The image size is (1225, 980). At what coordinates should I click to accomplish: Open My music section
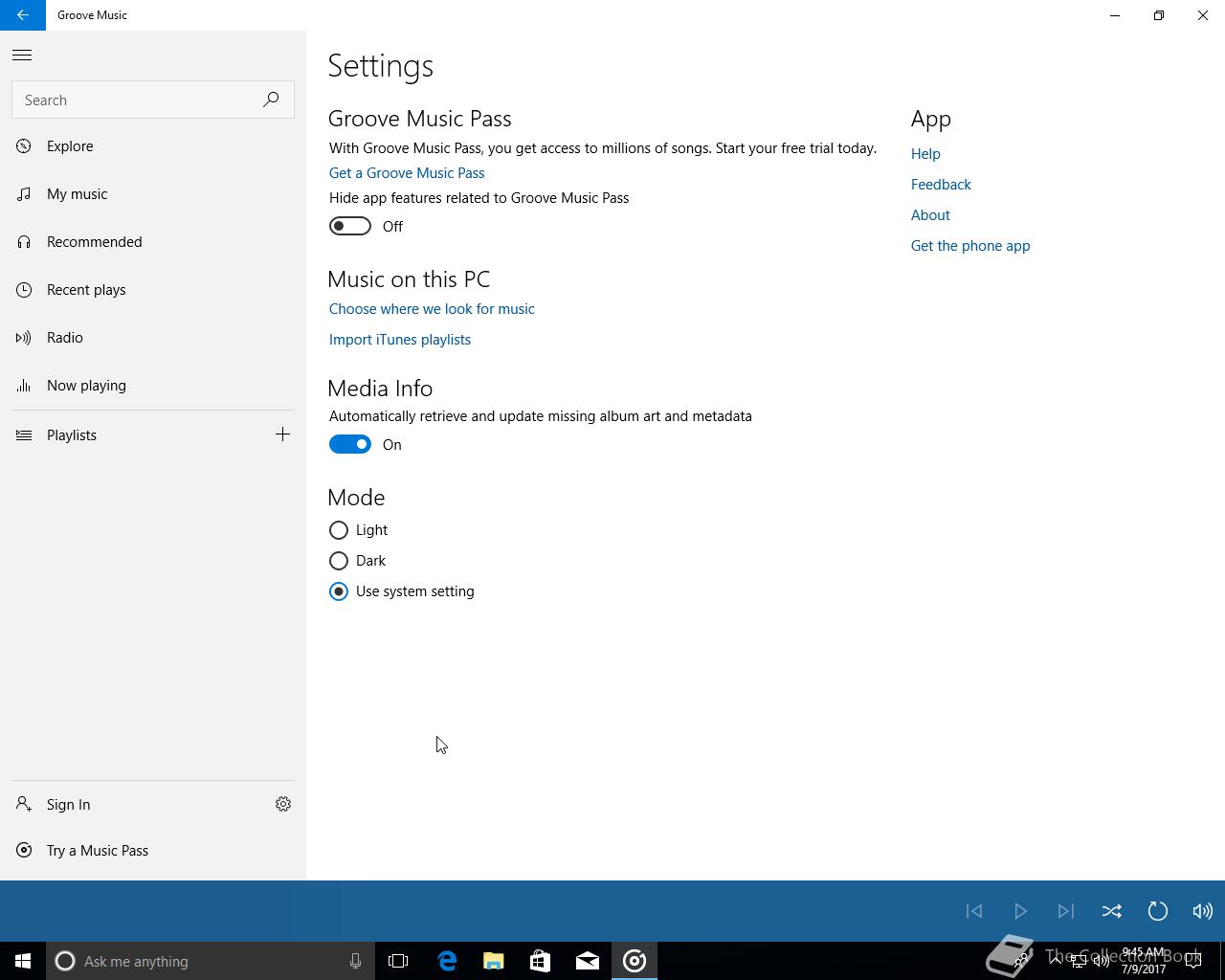[153, 194]
